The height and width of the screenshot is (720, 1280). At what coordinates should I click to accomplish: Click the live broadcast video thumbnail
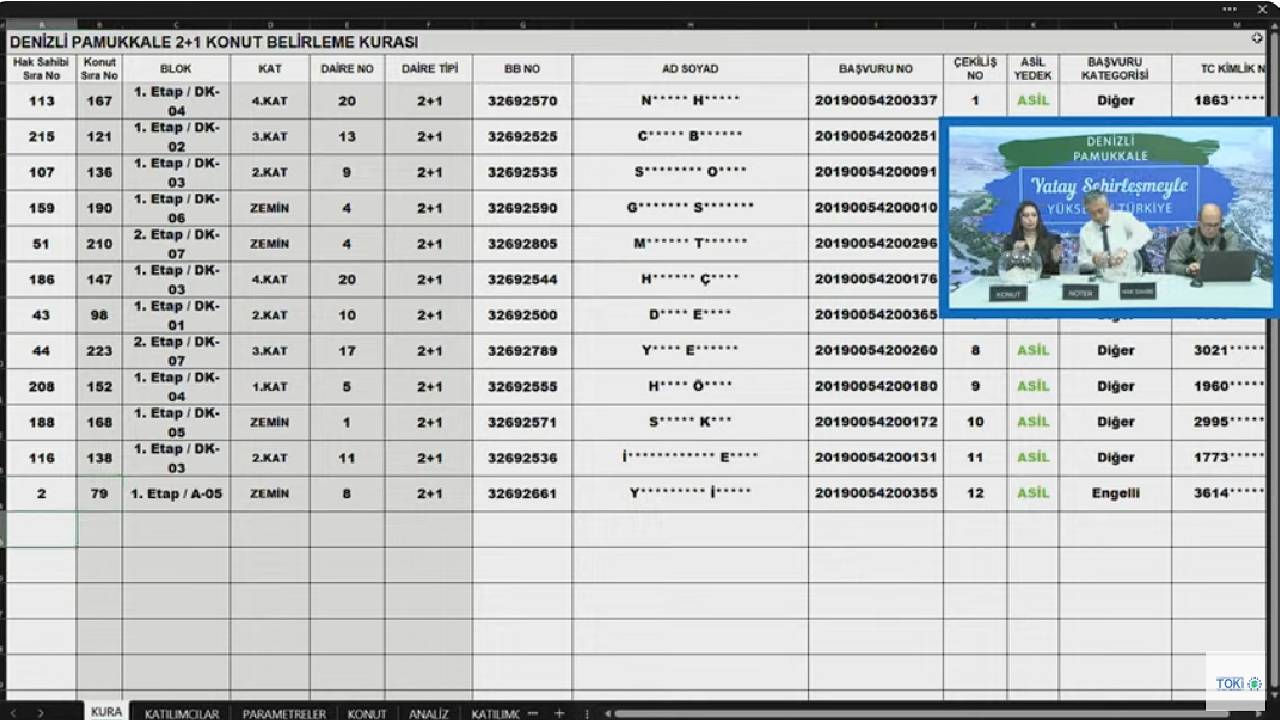pyautogui.click(x=1108, y=218)
